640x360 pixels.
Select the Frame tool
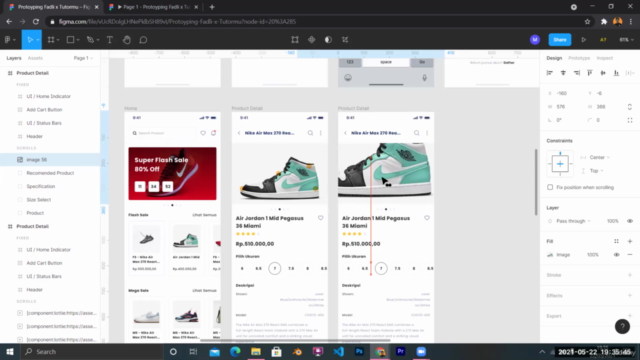pos(51,40)
